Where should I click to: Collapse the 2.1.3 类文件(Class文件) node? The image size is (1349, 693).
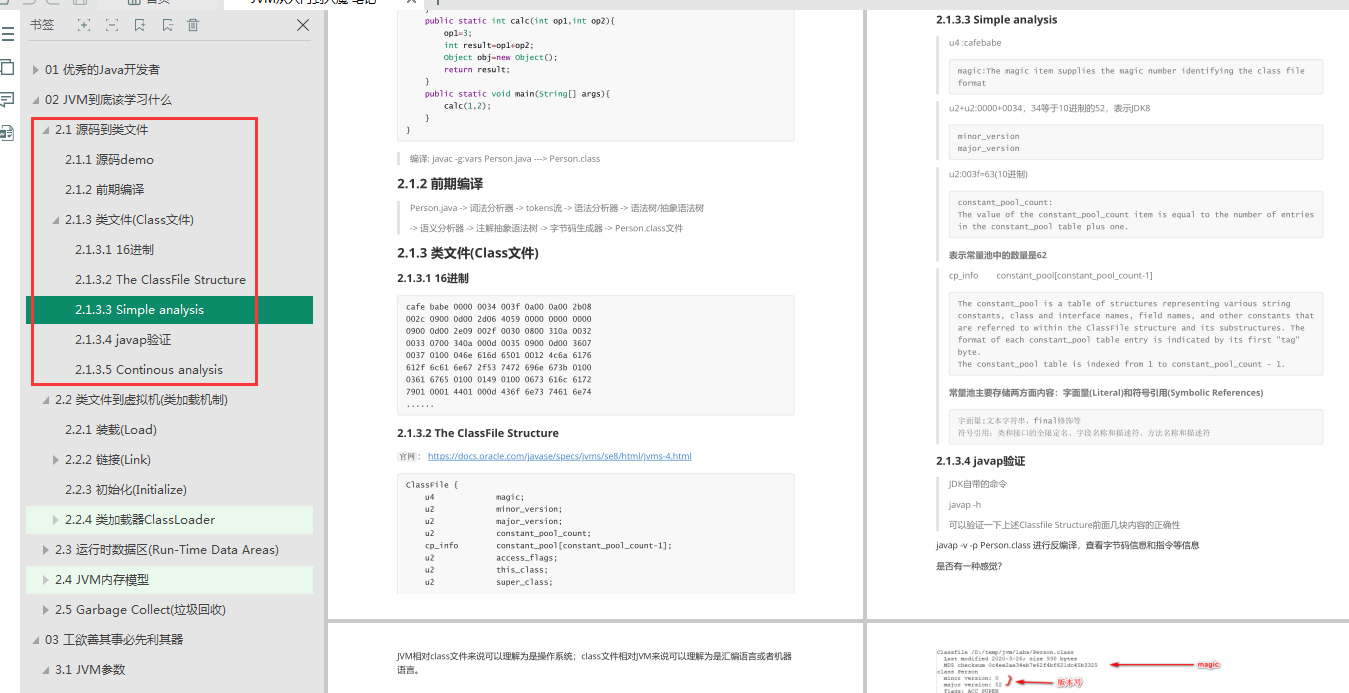[56, 220]
